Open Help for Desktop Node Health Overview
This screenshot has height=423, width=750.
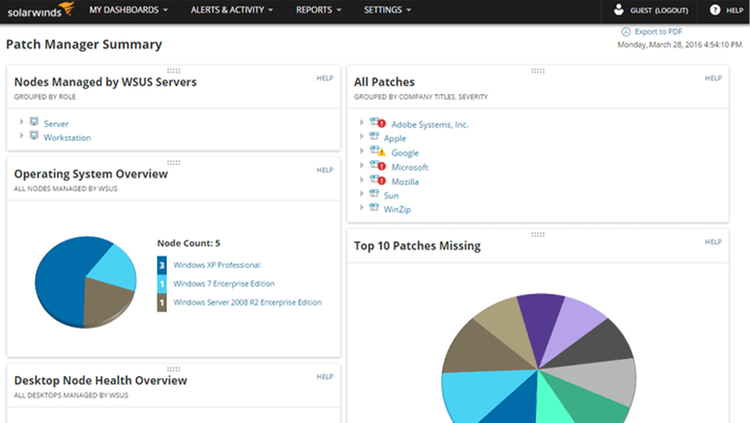tap(325, 377)
